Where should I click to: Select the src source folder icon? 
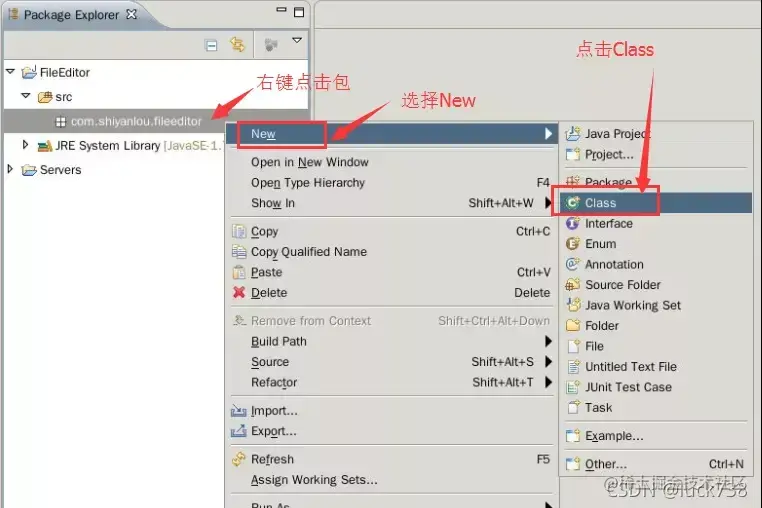tap(45, 97)
